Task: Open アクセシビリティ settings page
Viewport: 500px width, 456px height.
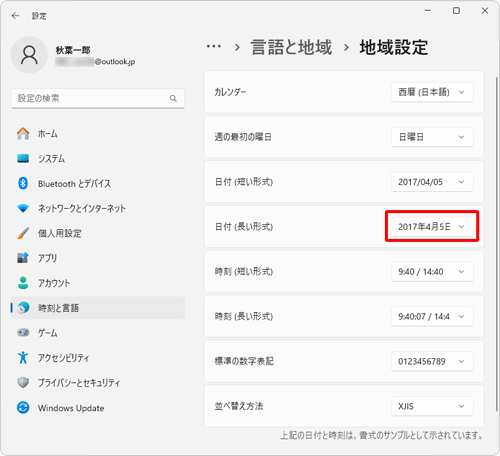Action: [x=98, y=357]
